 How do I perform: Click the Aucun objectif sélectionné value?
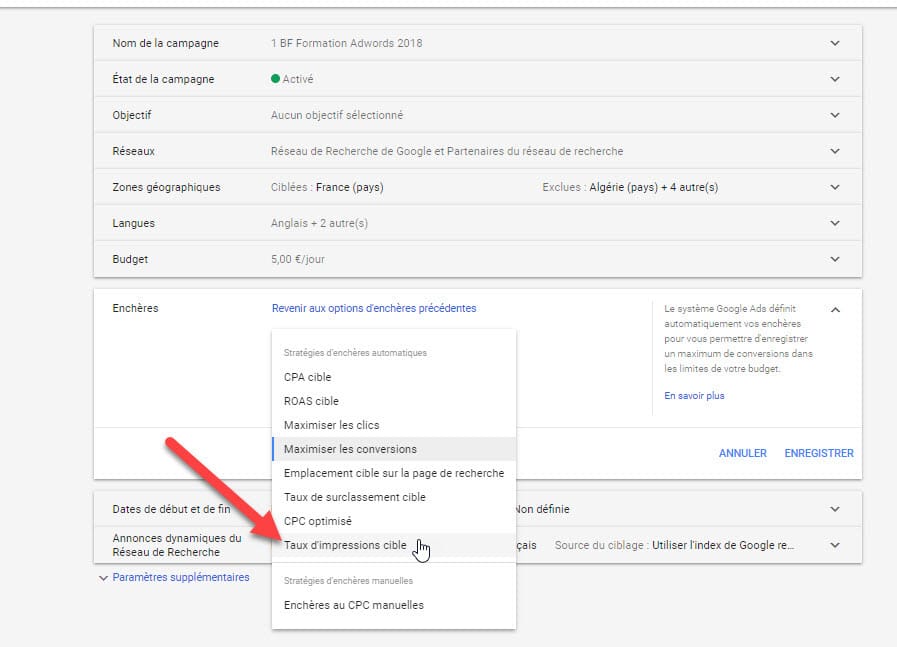pos(337,115)
